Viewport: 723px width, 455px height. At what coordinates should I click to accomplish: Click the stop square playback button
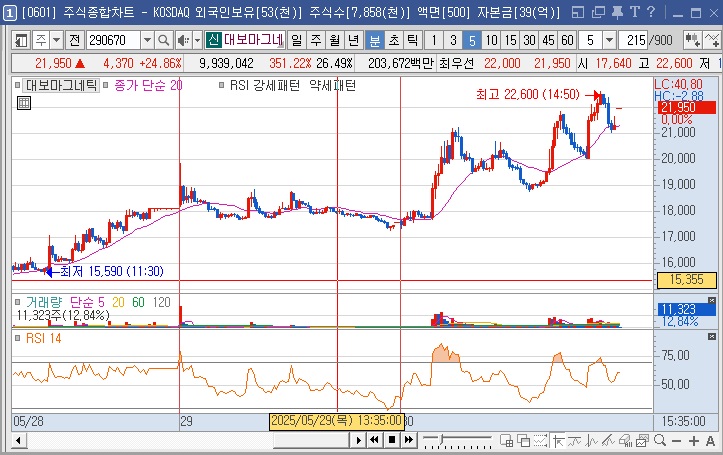(392, 440)
